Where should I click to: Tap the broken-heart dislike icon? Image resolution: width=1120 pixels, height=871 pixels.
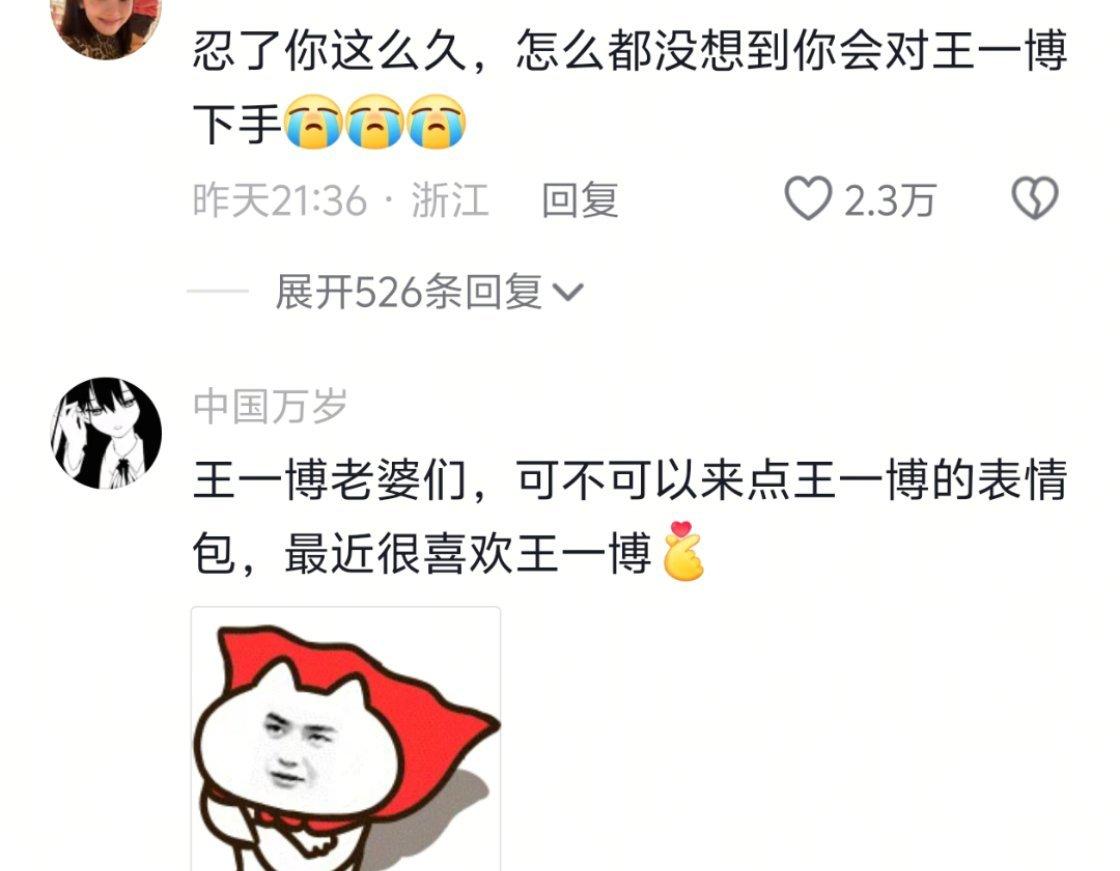(x=1035, y=198)
